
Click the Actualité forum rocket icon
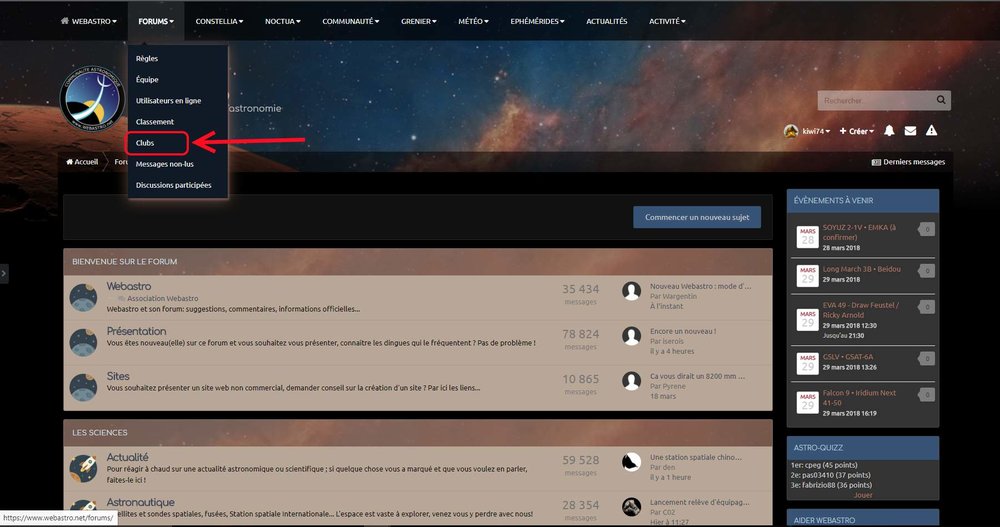pyautogui.click(x=84, y=468)
